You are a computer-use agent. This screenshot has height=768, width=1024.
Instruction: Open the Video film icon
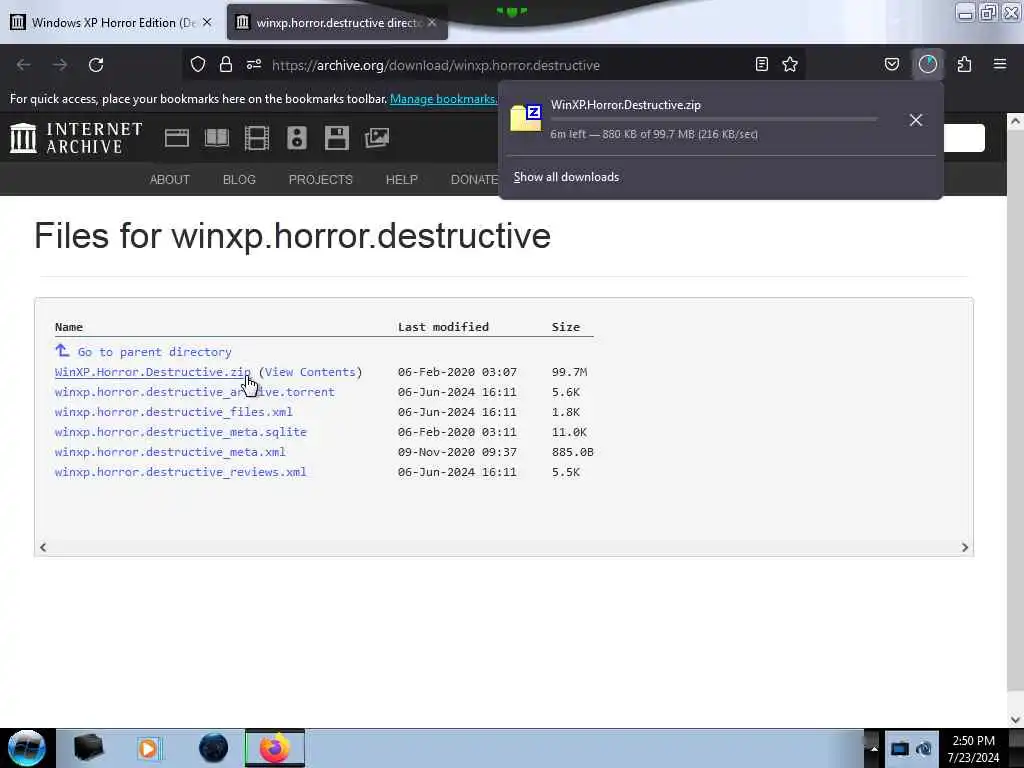click(x=257, y=138)
